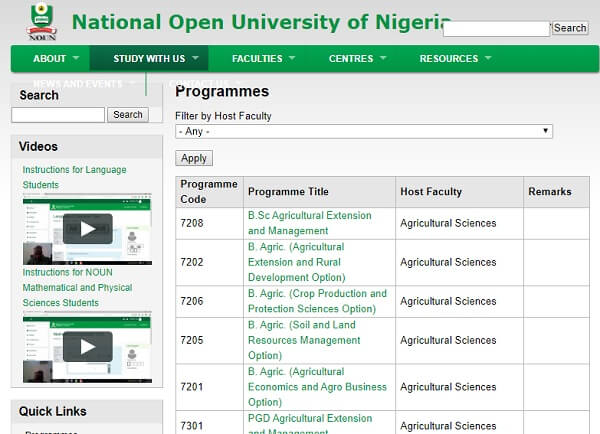The height and width of the screenshot is (434, 600).
Task: Expand the FACULTIES dropdown arrow
Action: click(292, 58)
